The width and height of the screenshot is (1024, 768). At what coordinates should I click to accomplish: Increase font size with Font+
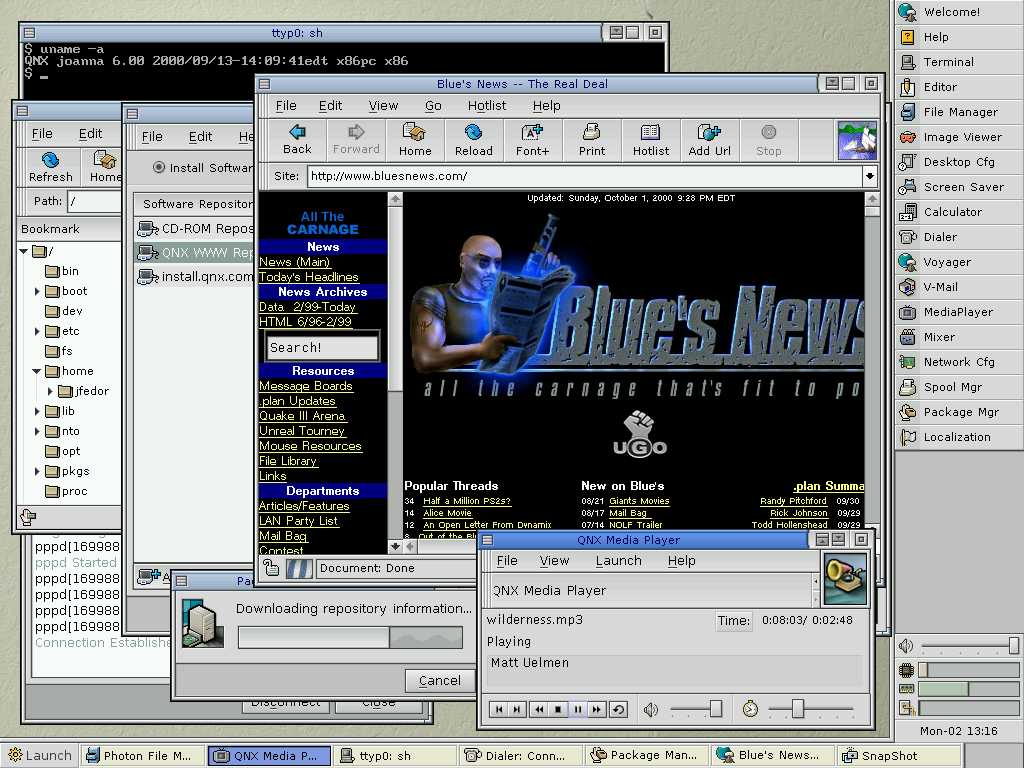(532, 140)
